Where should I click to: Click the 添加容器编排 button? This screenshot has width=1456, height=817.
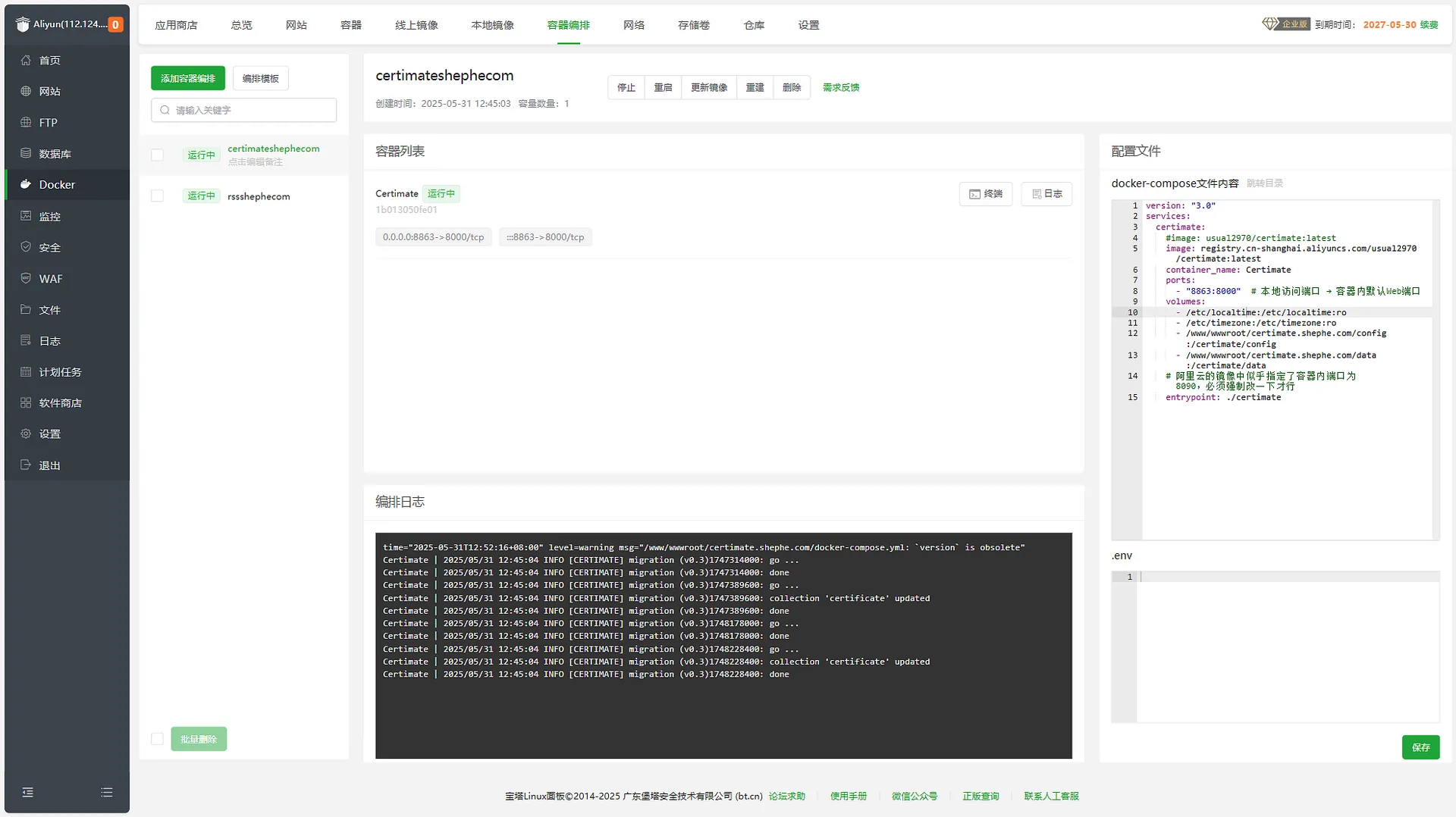click(x=187, y=77)
